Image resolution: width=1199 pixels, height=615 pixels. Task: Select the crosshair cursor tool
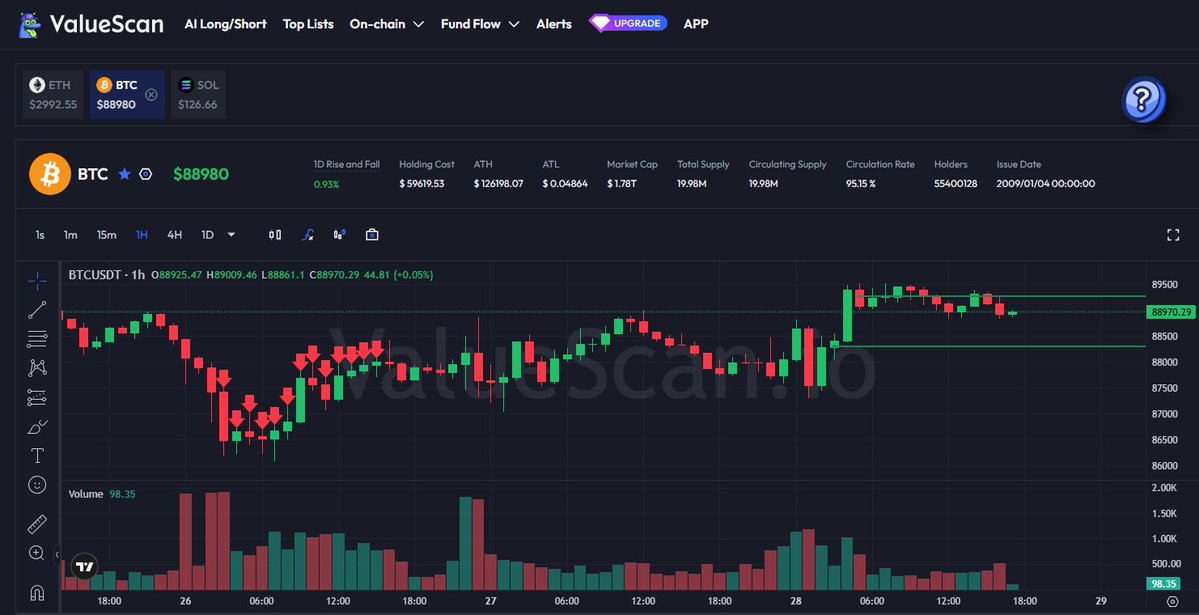pos(37,281)
